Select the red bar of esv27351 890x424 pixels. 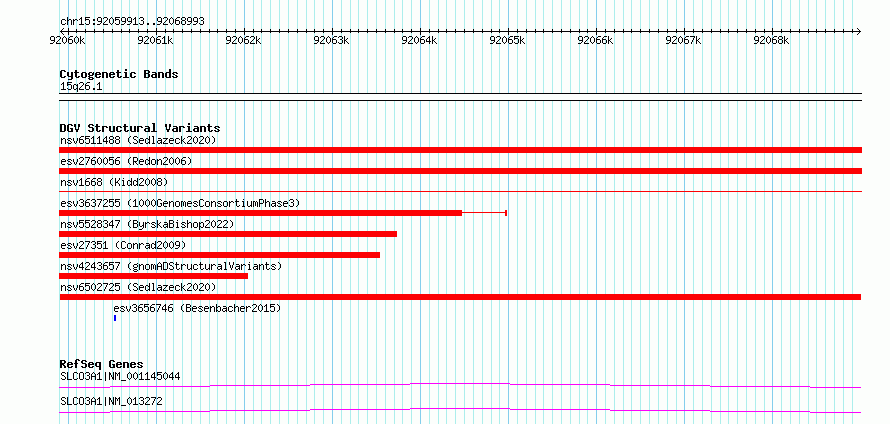point(220,255)
